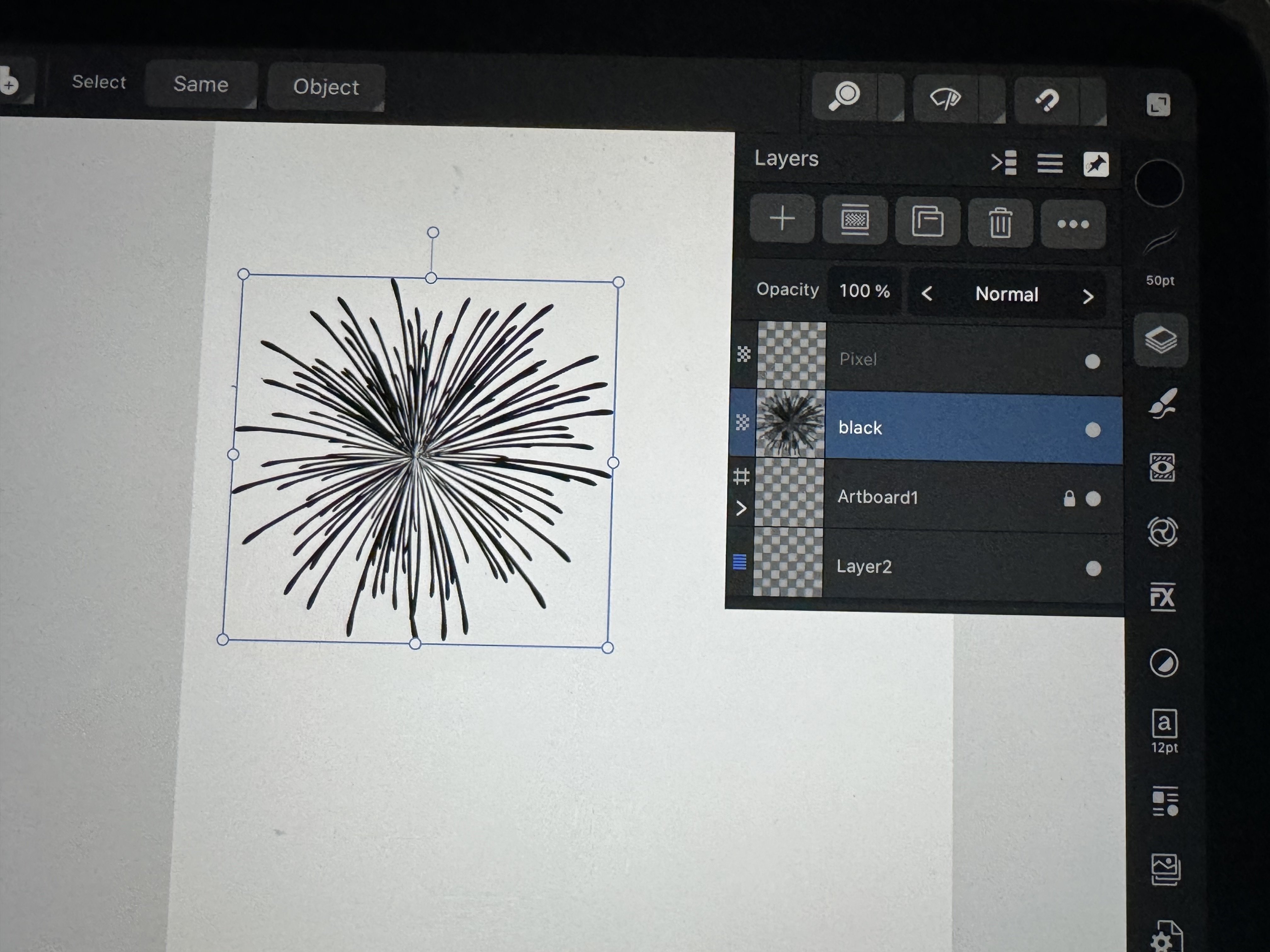Expand the Artboard1 layer contents
This screenshot has width=1270, height=952.
coord(741,508)
